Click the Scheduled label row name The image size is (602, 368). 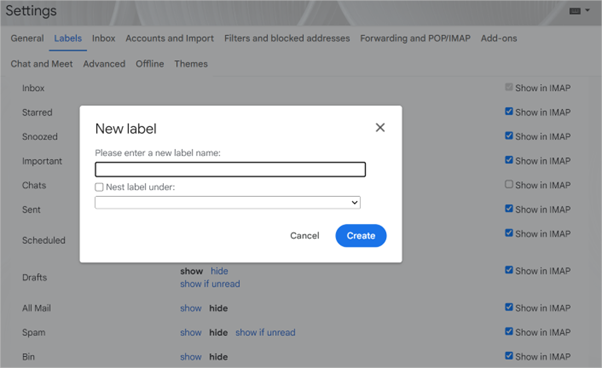click(44, 240)
